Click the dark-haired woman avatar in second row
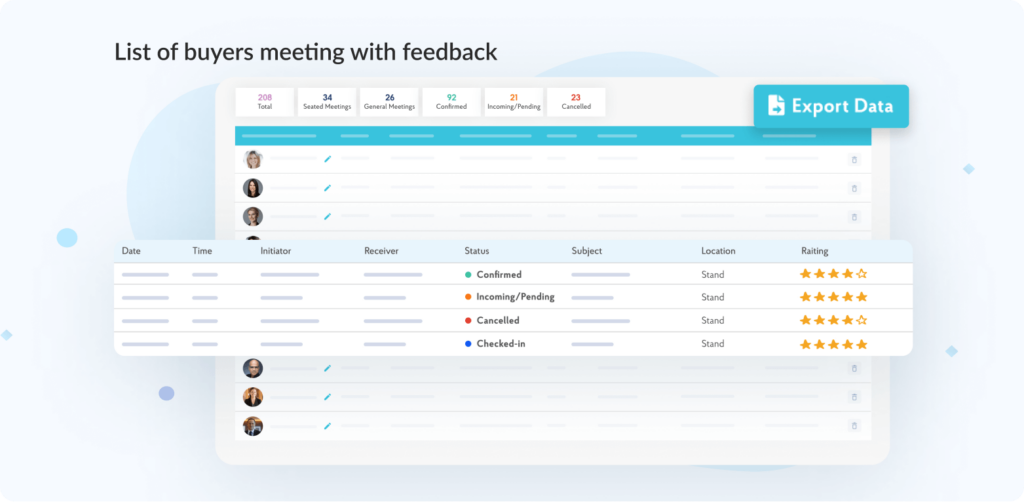The height and width of the screenshot is (502, 1024). coord(253,188)
